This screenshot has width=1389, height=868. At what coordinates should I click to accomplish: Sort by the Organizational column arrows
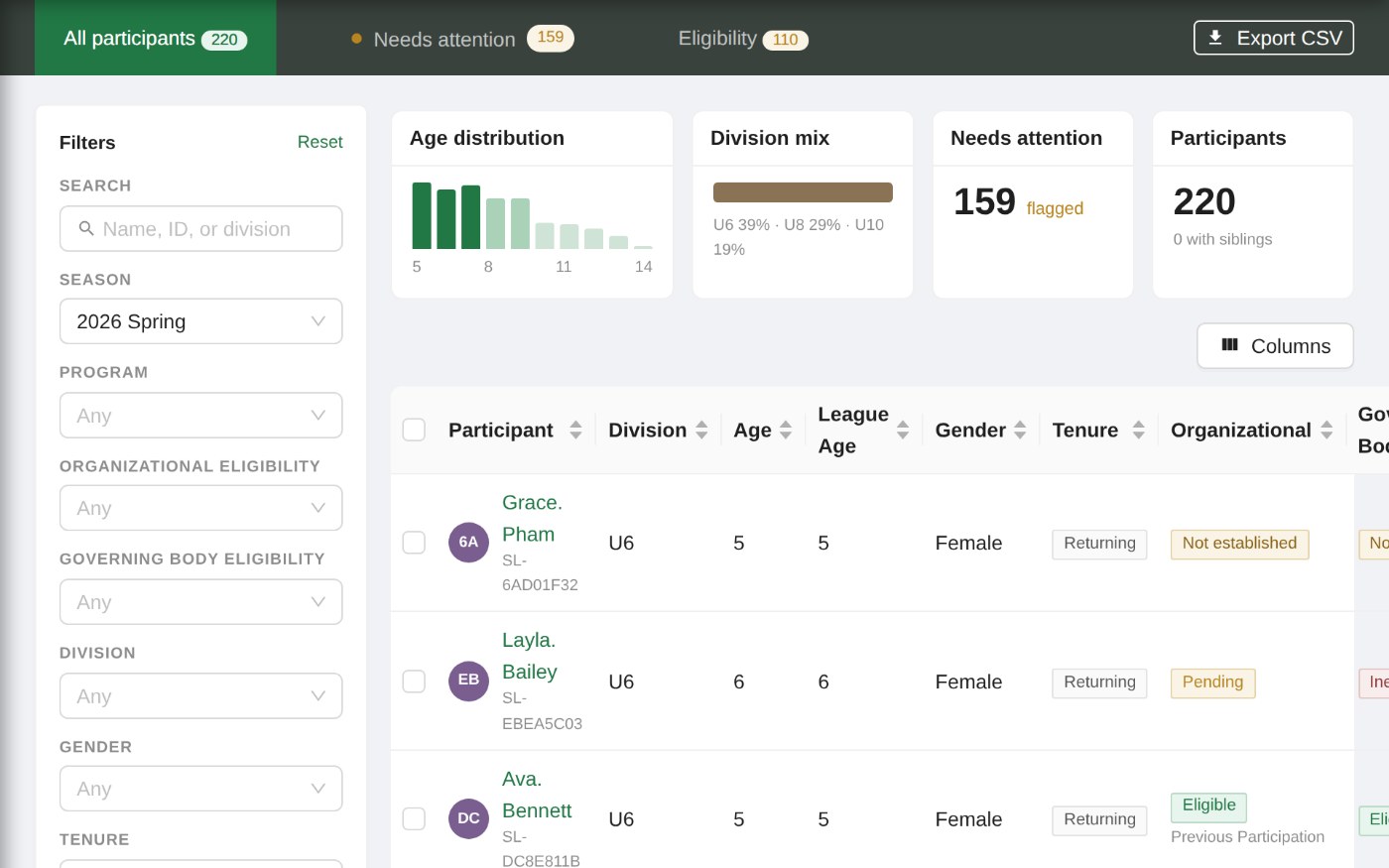click(x=1326, y=430)
